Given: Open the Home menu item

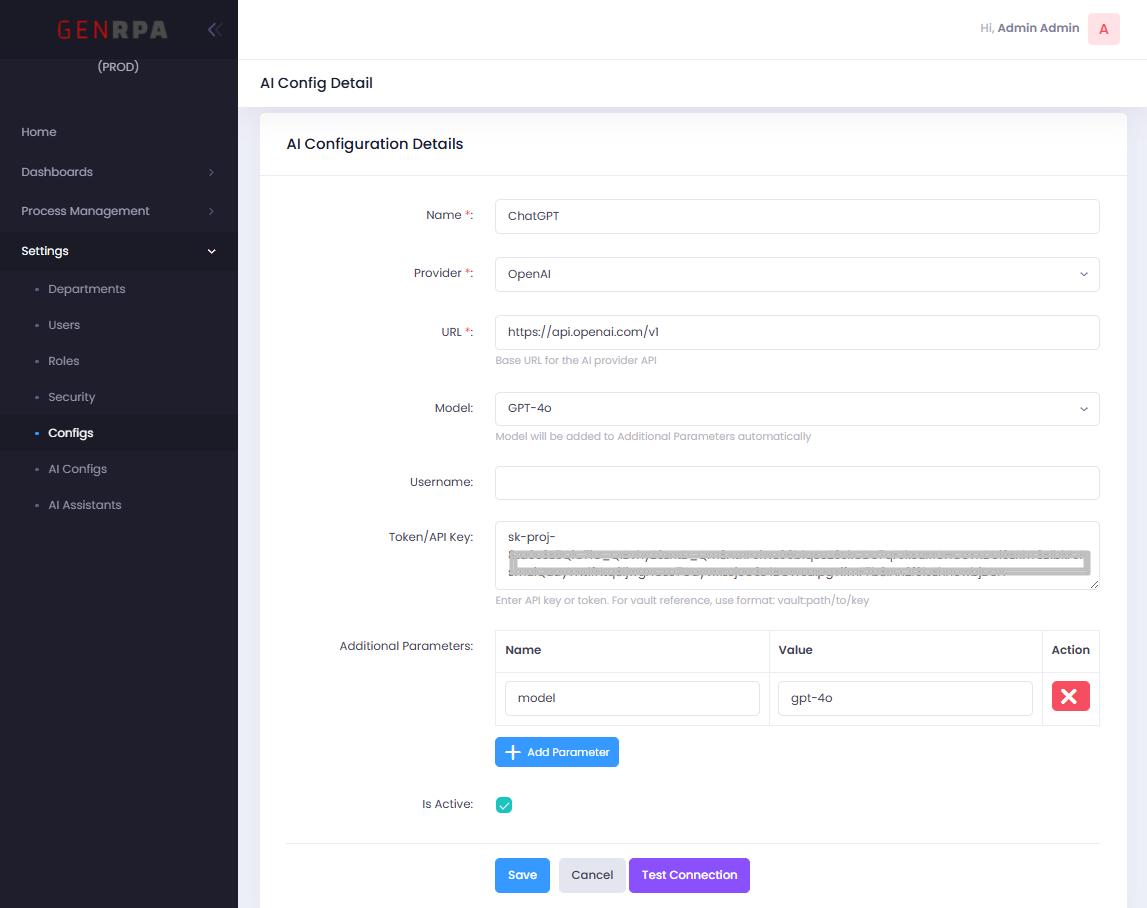Looking at the screenshot, I should click(x=39, y=132).
